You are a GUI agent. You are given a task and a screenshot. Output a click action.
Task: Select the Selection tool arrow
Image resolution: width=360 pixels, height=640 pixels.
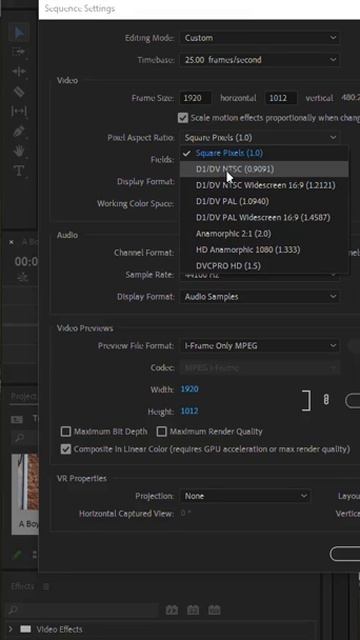pos(19,33)
